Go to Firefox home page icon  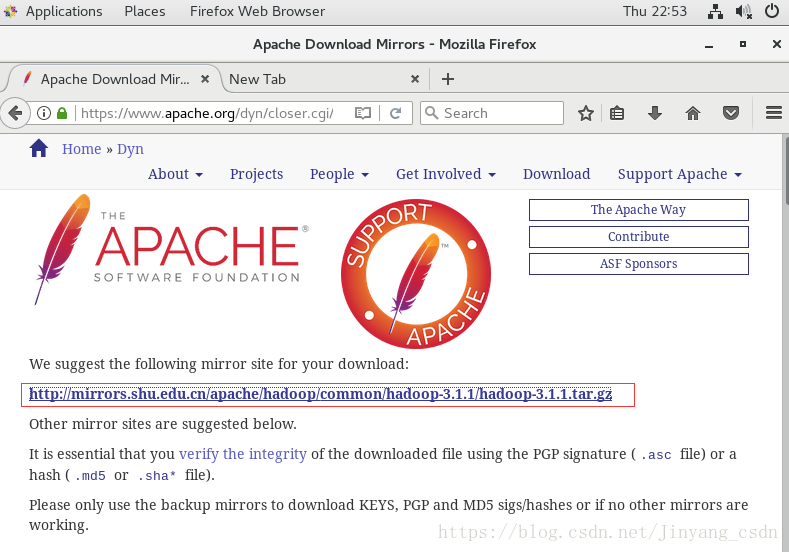693,113
